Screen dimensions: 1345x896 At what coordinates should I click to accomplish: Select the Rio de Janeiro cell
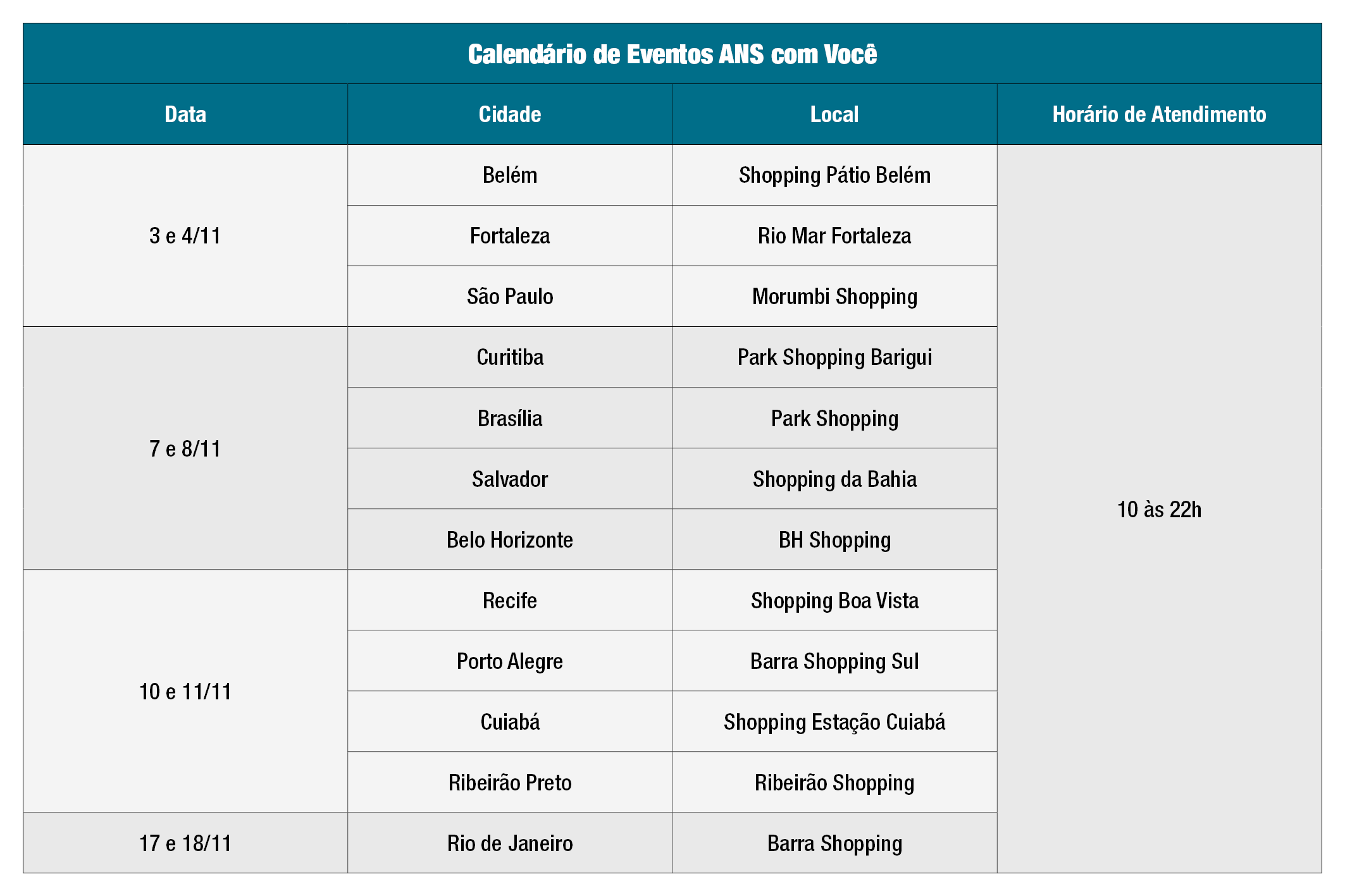pos(510,844)
